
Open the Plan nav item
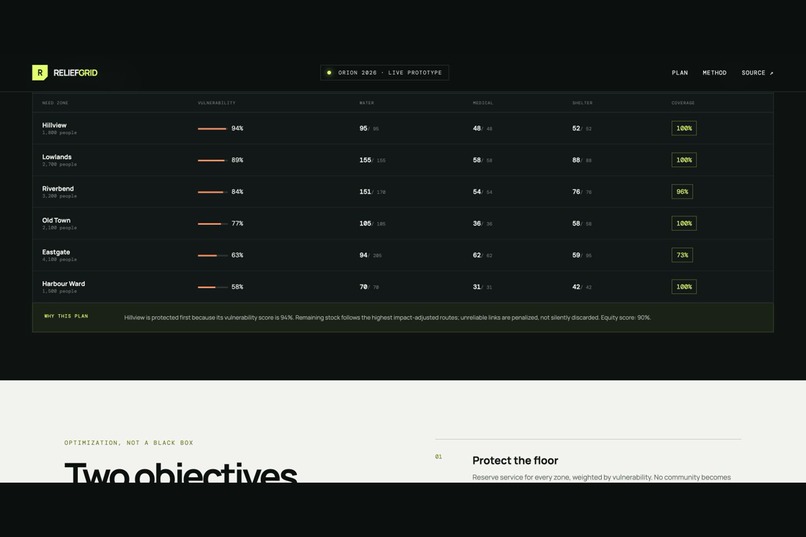click(x=680, y=73)
